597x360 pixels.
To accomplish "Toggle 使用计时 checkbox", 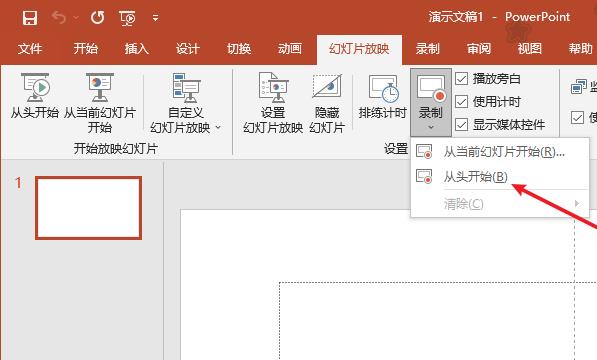I will pos(461,102).
